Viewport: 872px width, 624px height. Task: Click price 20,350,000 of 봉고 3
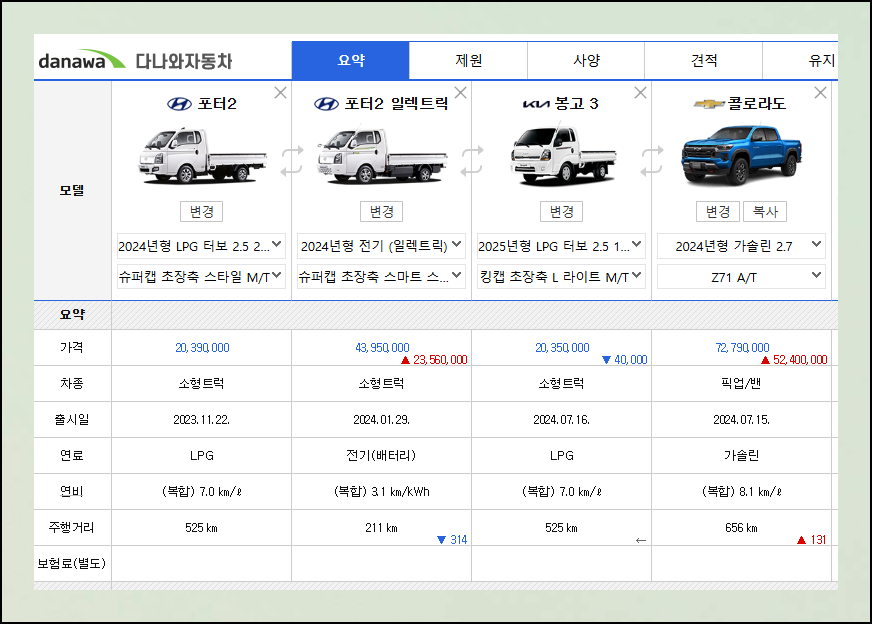click(x=562, y=348)
